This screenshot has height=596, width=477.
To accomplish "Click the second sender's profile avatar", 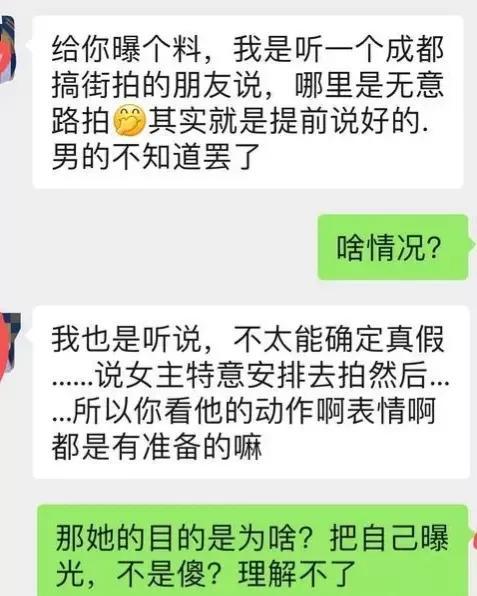I will click(x=9, y=344).
